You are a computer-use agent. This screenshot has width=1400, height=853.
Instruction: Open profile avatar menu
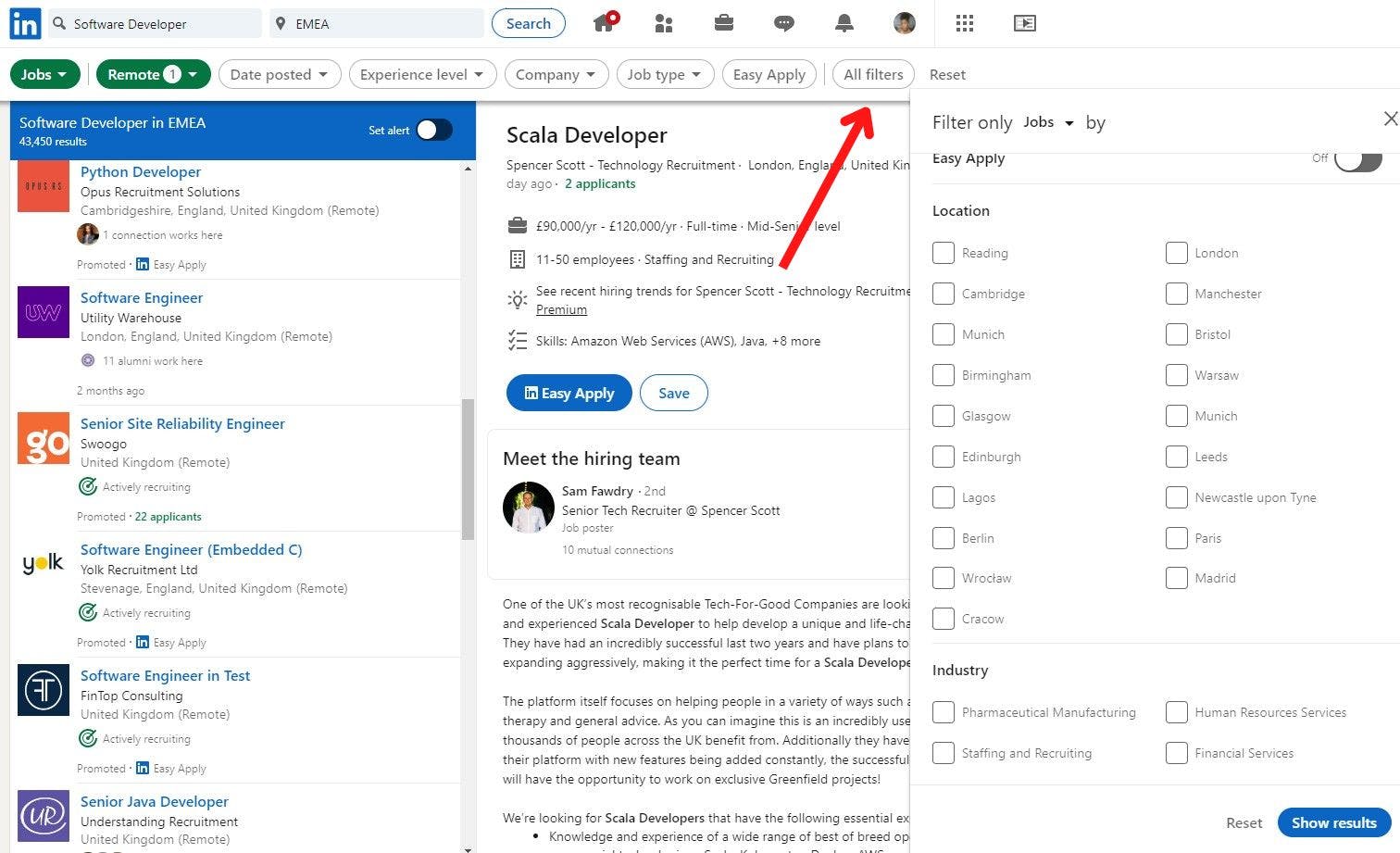(905, 24)
